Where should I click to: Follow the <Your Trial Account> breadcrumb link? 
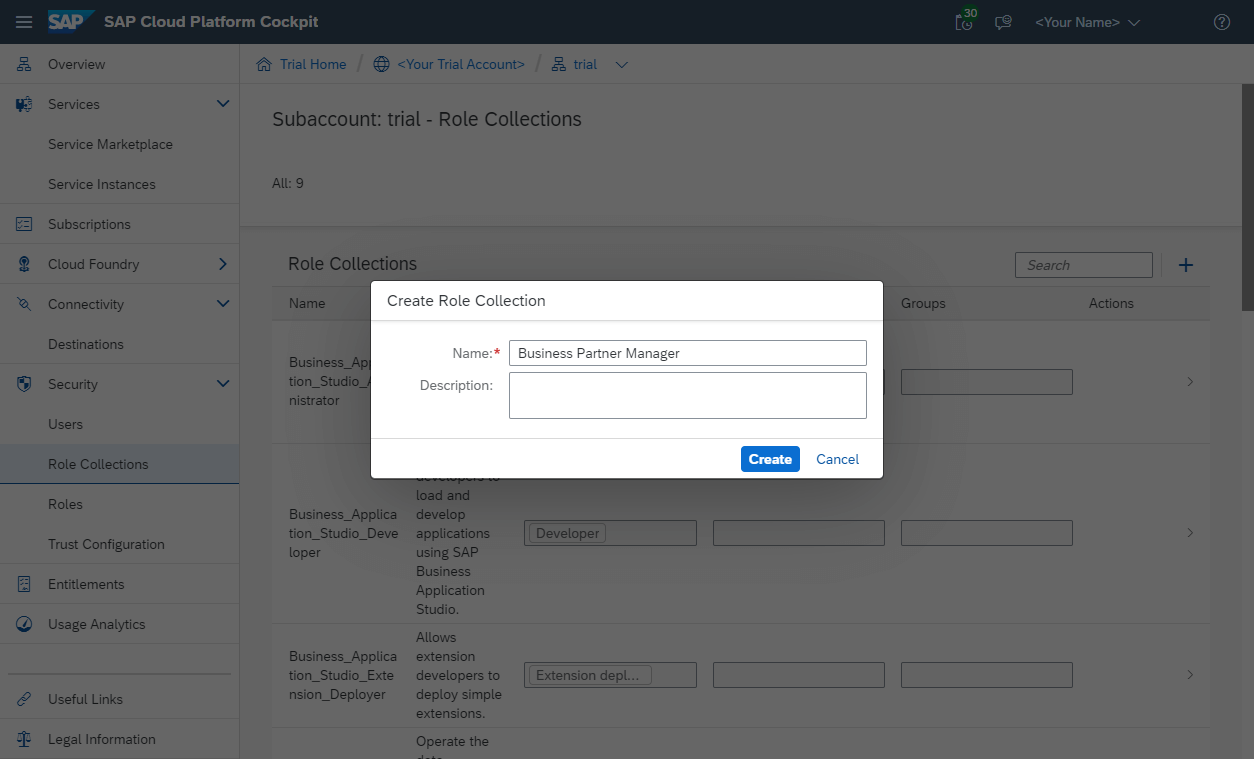[x=461, y=64]
